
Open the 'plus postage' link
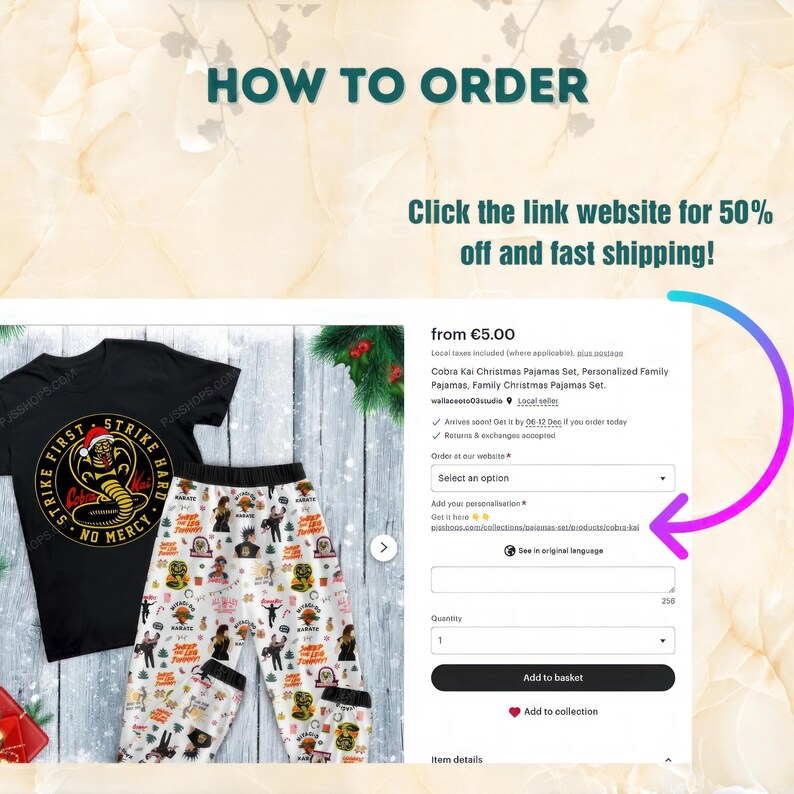pyautogui.click(x=600, y=353)
